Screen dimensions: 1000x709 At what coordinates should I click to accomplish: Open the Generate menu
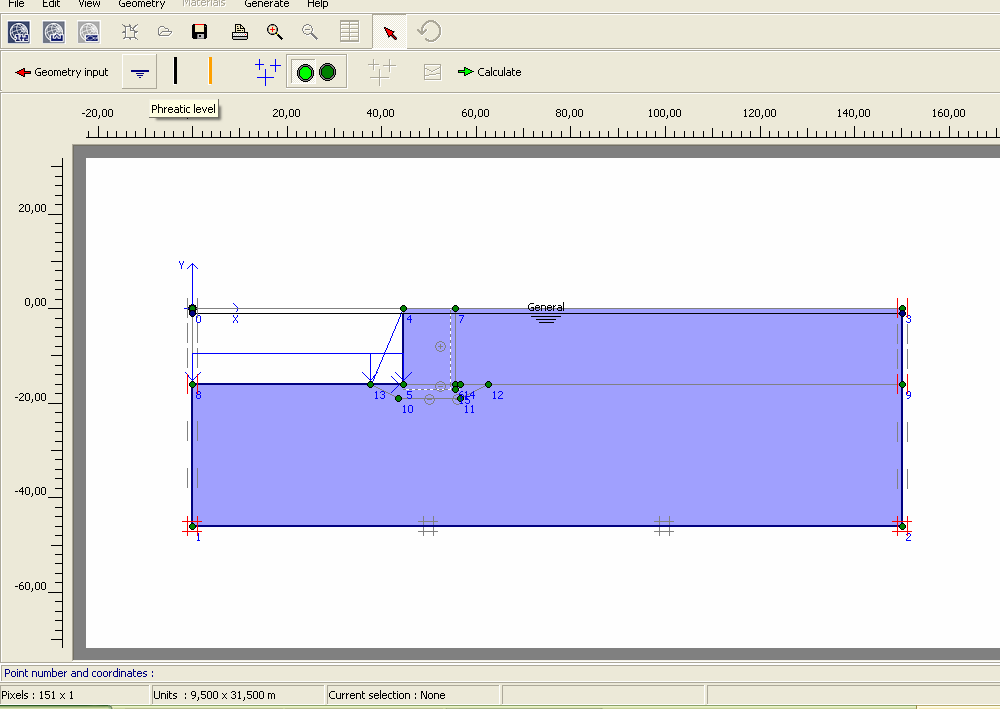click(x=267, y=3)
